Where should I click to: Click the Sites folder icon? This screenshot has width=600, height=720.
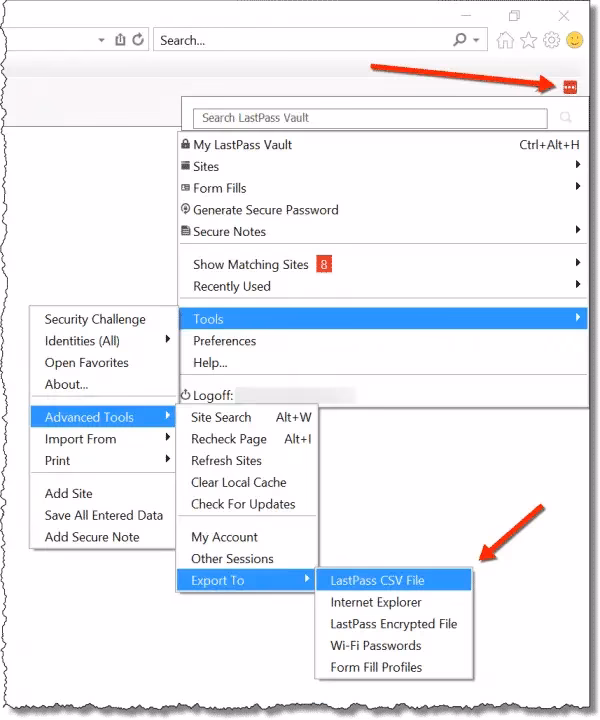click(185, 165)
